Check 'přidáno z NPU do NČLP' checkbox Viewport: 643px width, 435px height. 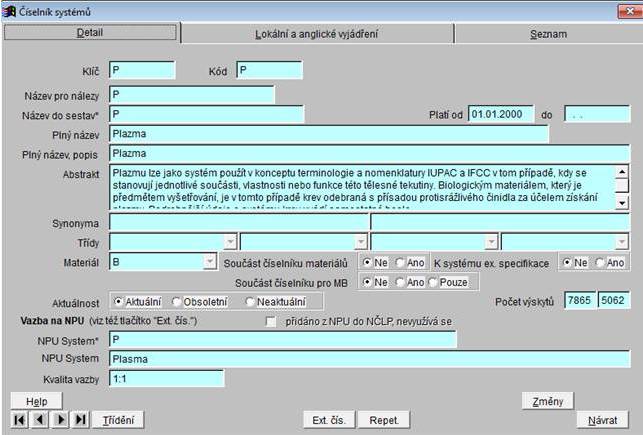pyautogui.click(x=270, y=321)
